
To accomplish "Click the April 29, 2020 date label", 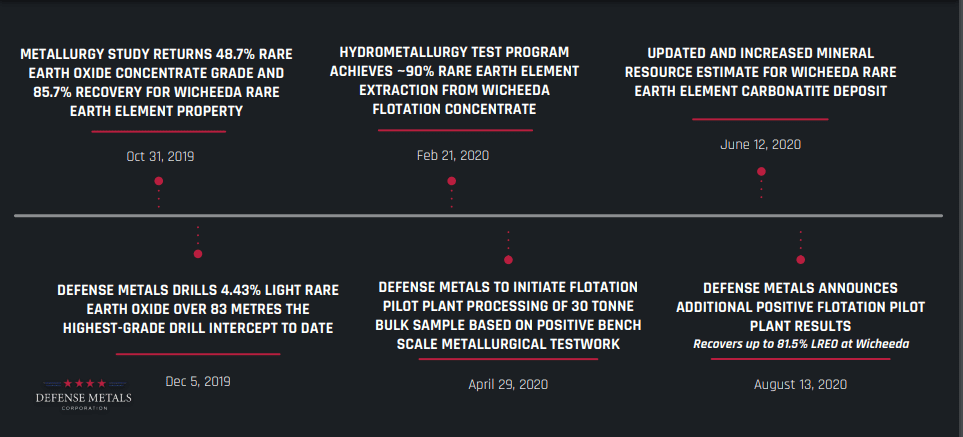I will [x=508, y=385].
